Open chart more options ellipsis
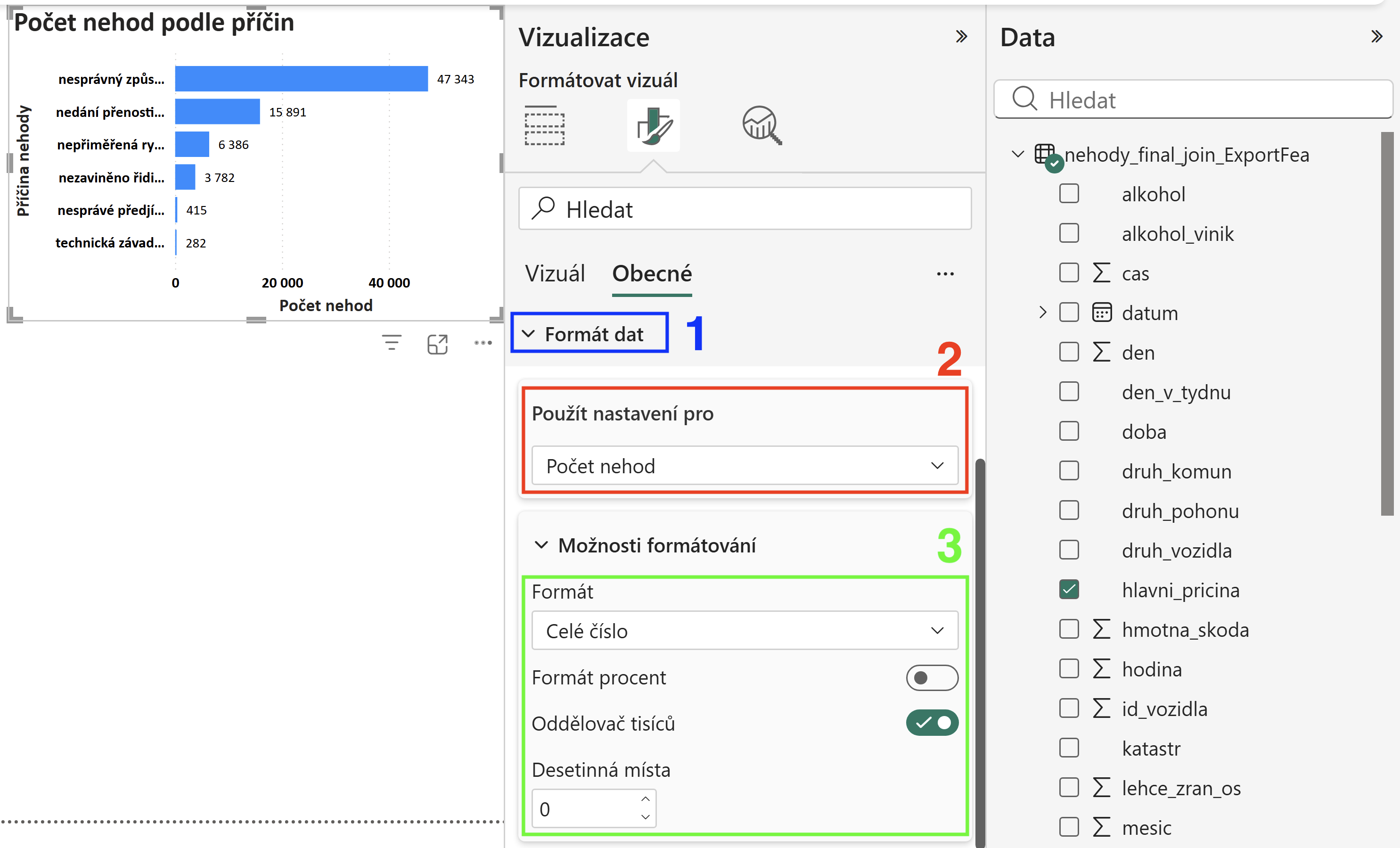The width and height of the screenshot is (1400, 848). click(483, 343)
